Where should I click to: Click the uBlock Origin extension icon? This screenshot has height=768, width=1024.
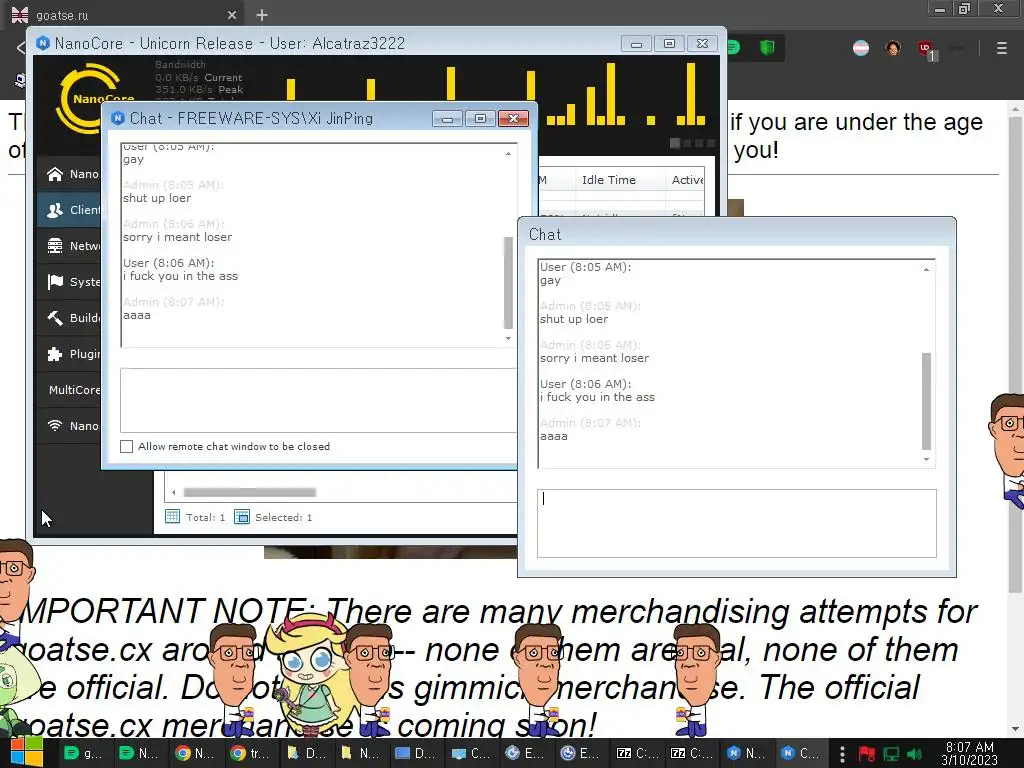[x=925, y=48]
